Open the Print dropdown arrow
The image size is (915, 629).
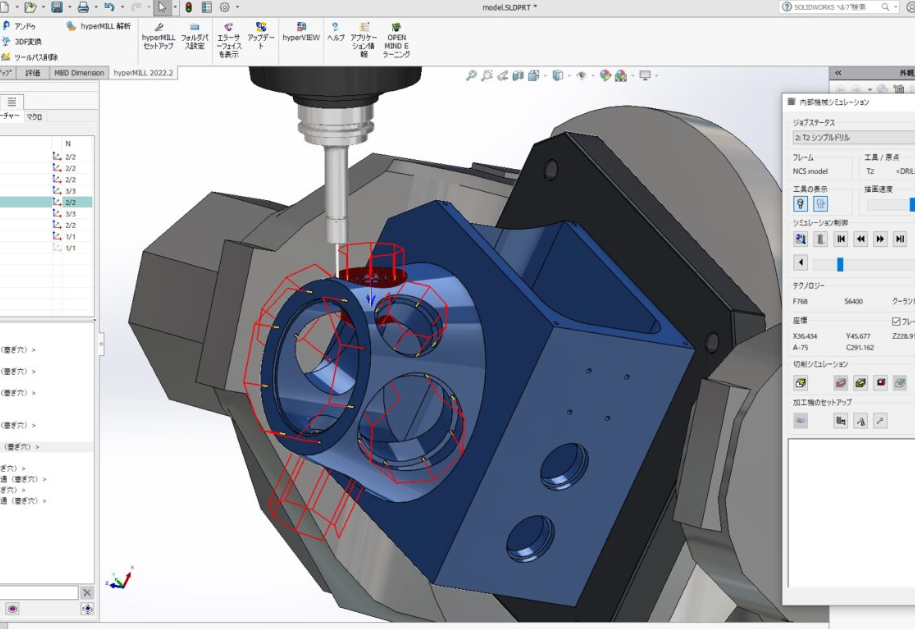click(x=96, y=7)
